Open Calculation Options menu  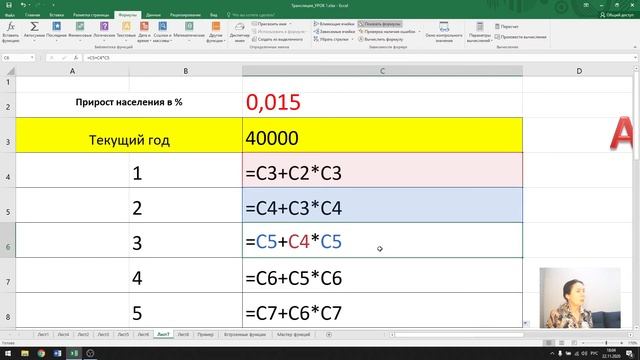click(480, 32)
